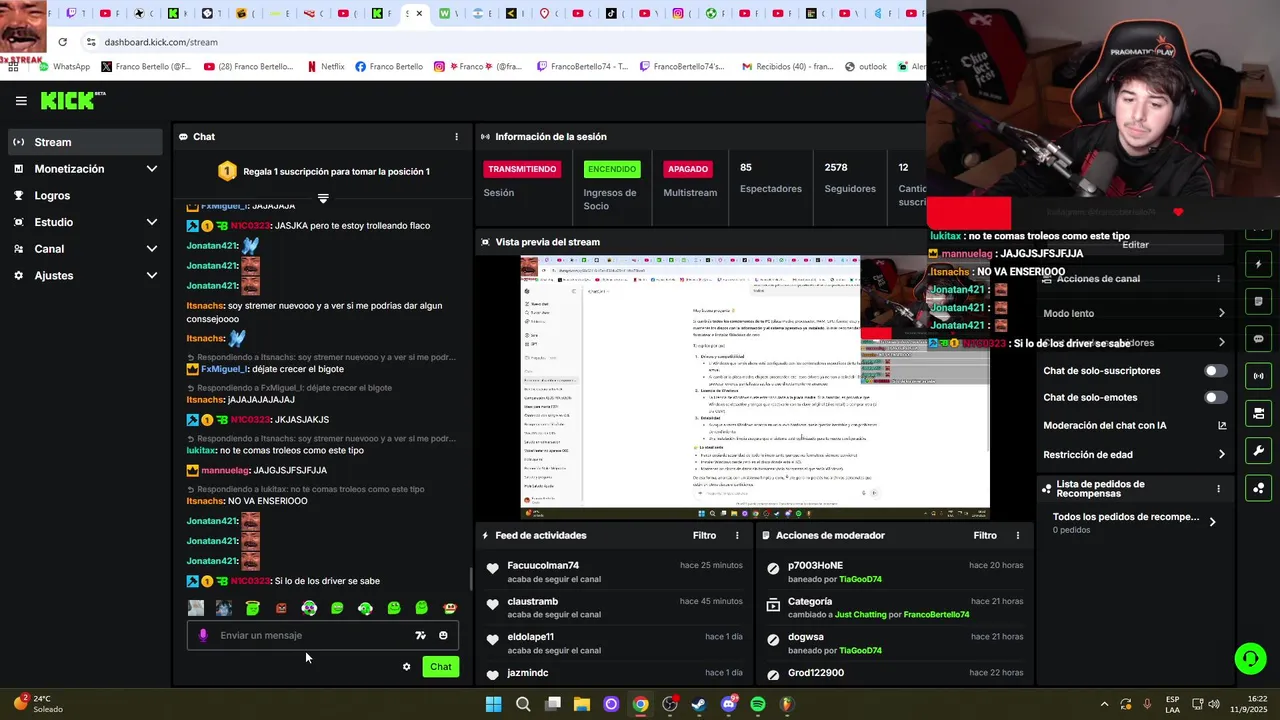Click the purple microphone icon in chat box
Viewport: 1280px width, 720px height.
203,635
